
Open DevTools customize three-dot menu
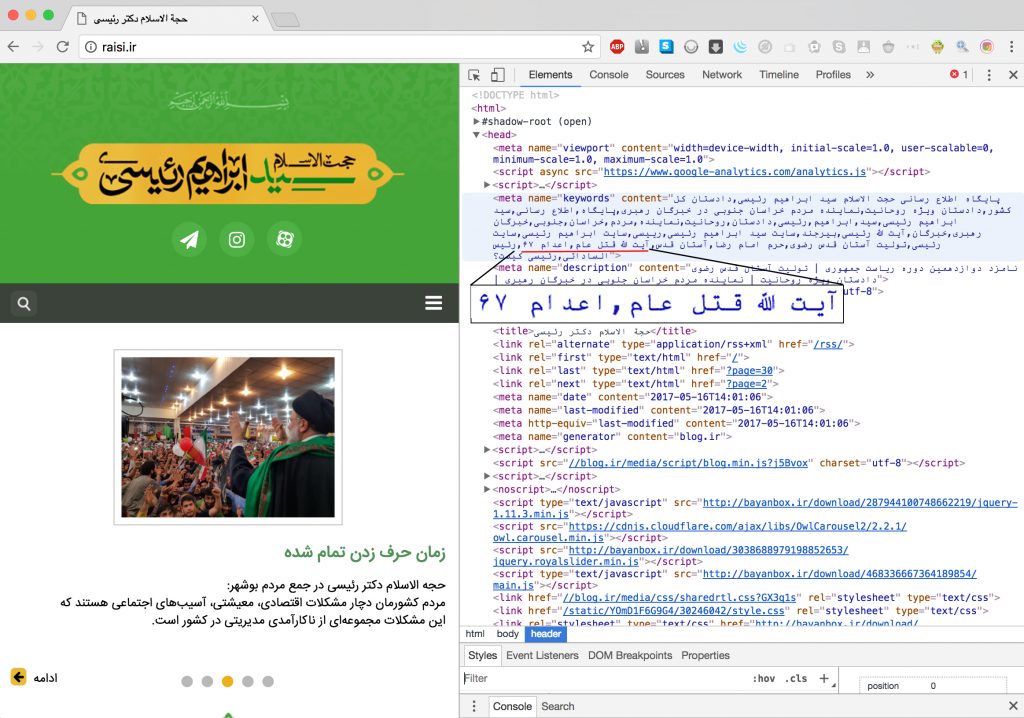989,75
